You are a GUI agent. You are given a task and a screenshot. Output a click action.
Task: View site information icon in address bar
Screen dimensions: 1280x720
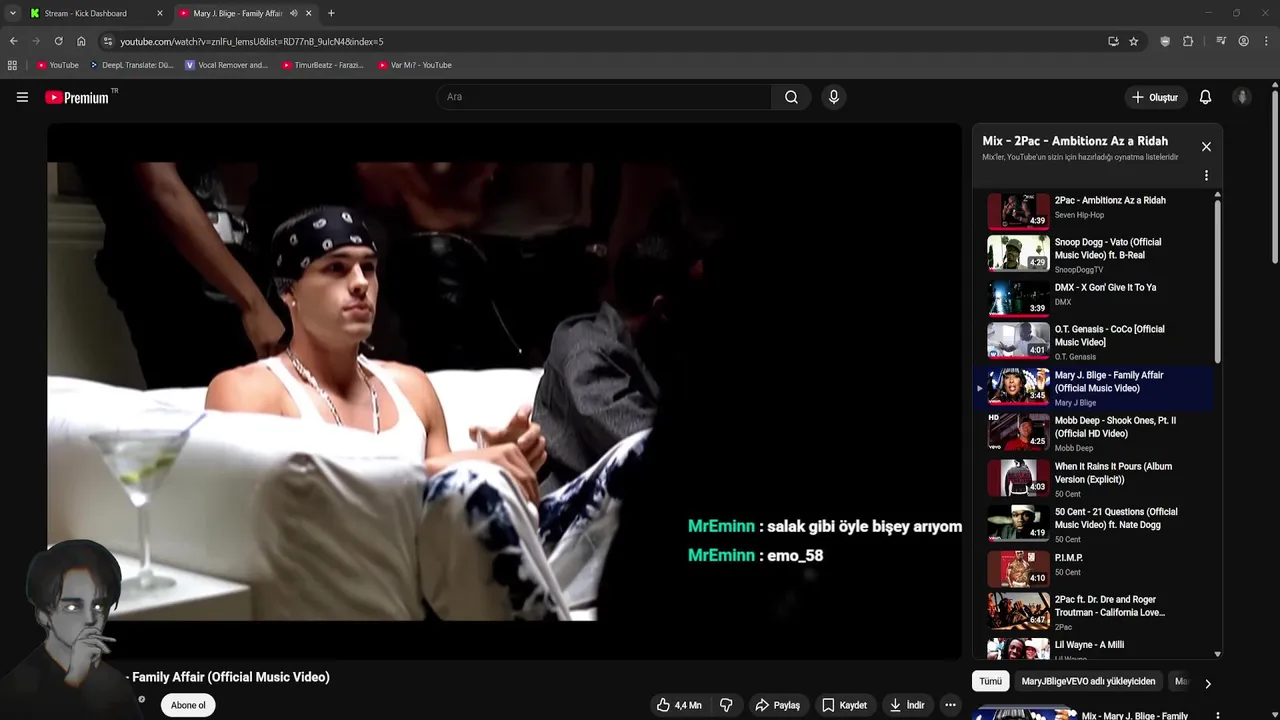point(108,41)
